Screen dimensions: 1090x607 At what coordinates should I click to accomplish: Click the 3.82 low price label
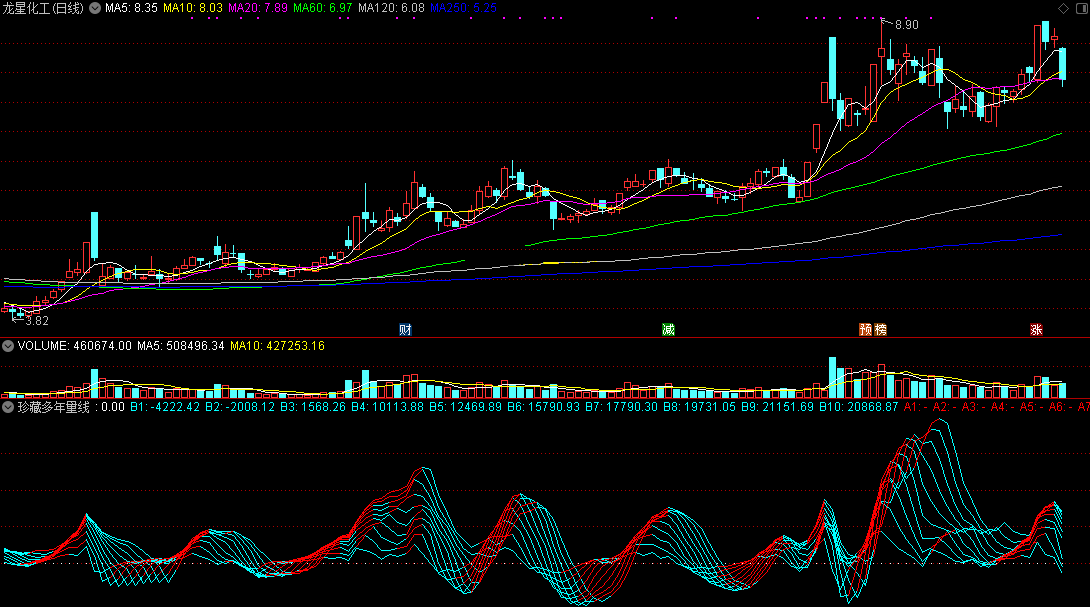pyautogui.click(x=37, y=321)
